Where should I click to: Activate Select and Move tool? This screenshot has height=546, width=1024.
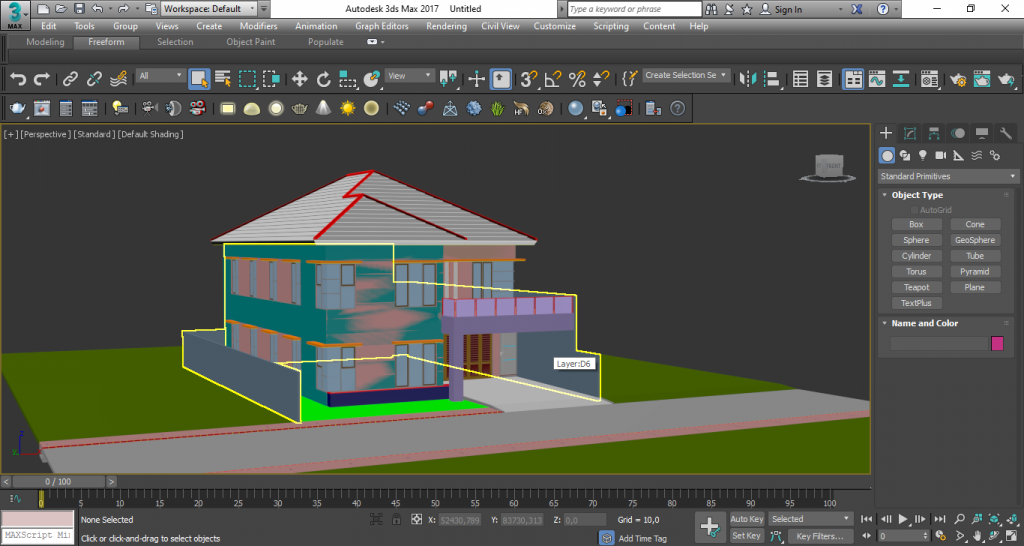point(299,79)
